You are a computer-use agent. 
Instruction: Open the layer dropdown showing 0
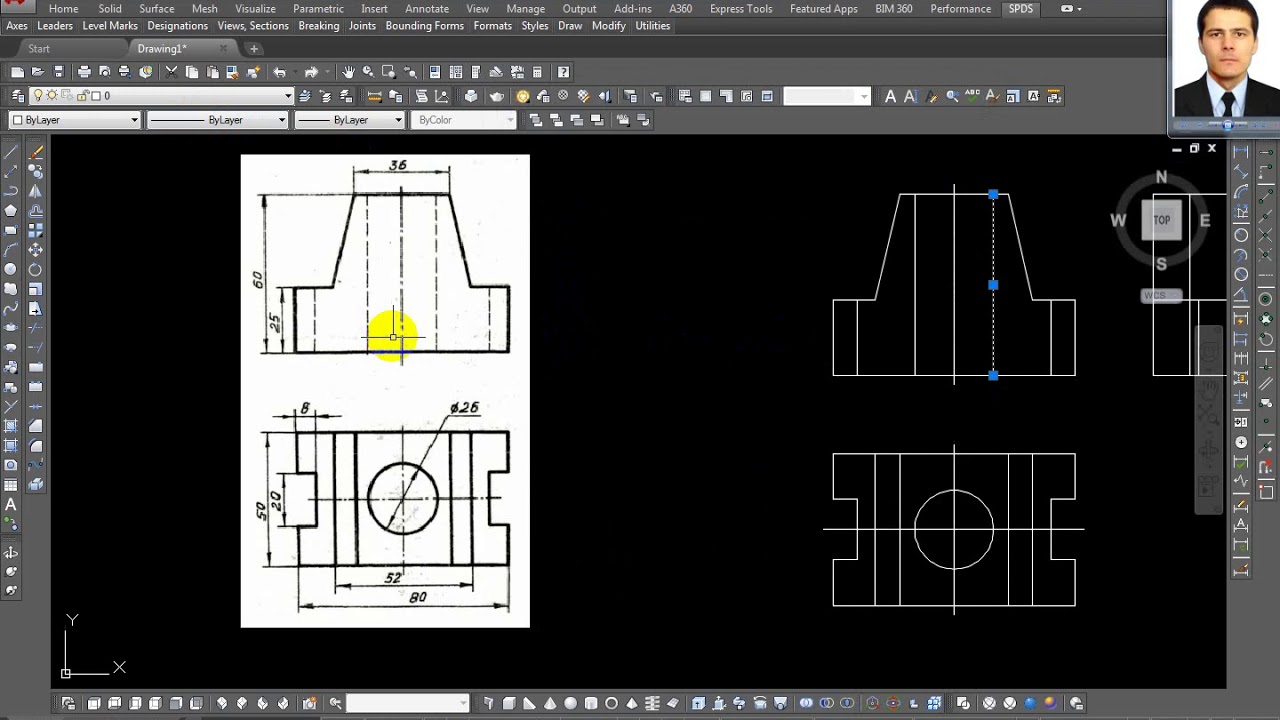pyautogui.click(x=161, y=96)
